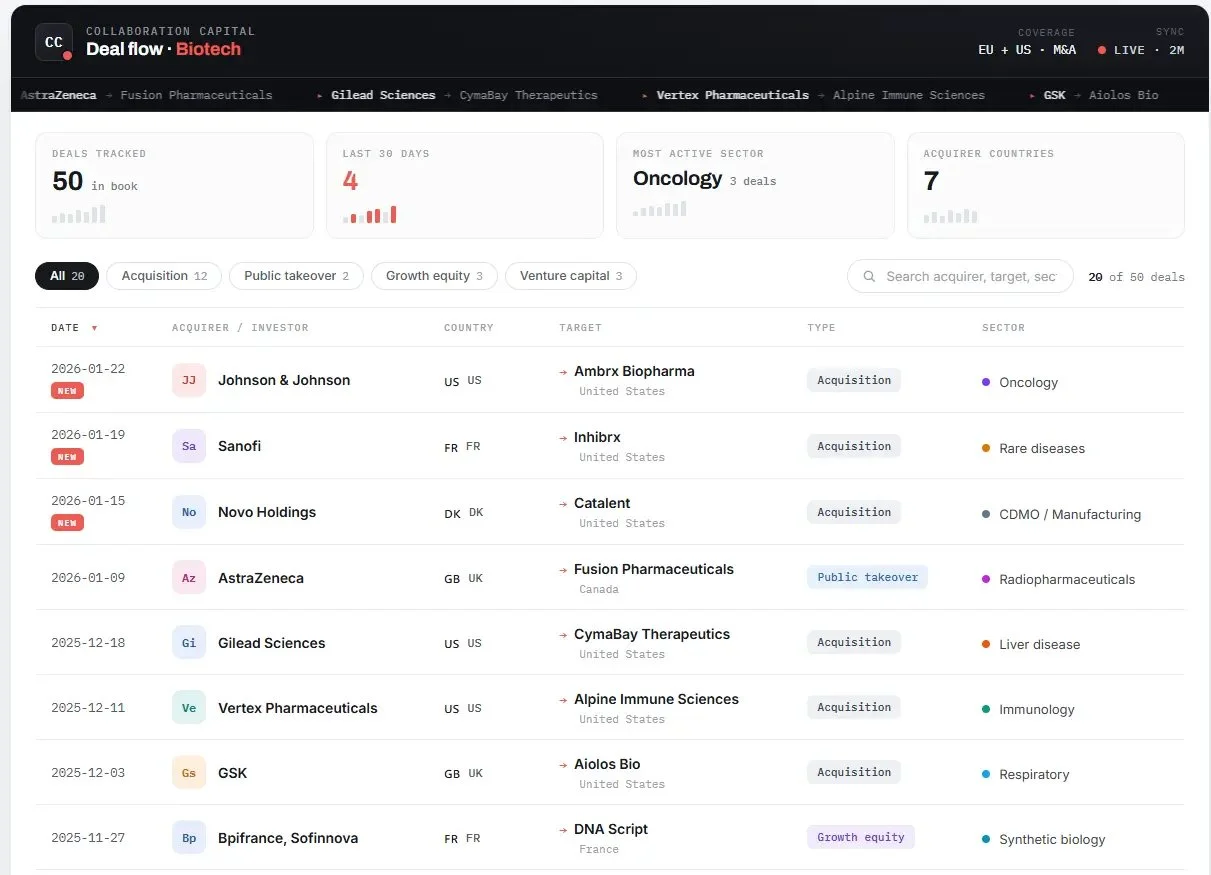Sort by COUNTRY column header

pyautogui.click(x=469, y=328)
